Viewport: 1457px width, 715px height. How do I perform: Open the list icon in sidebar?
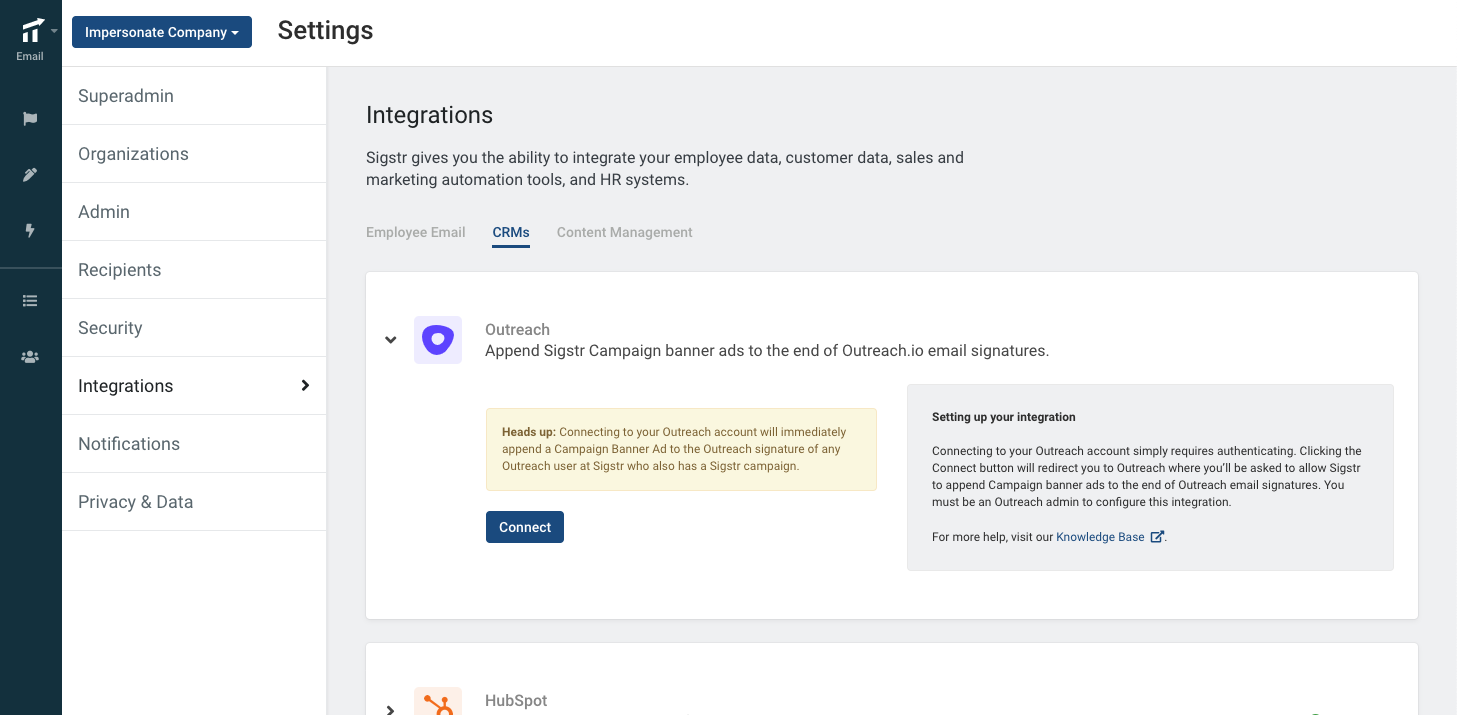[30, 300]
